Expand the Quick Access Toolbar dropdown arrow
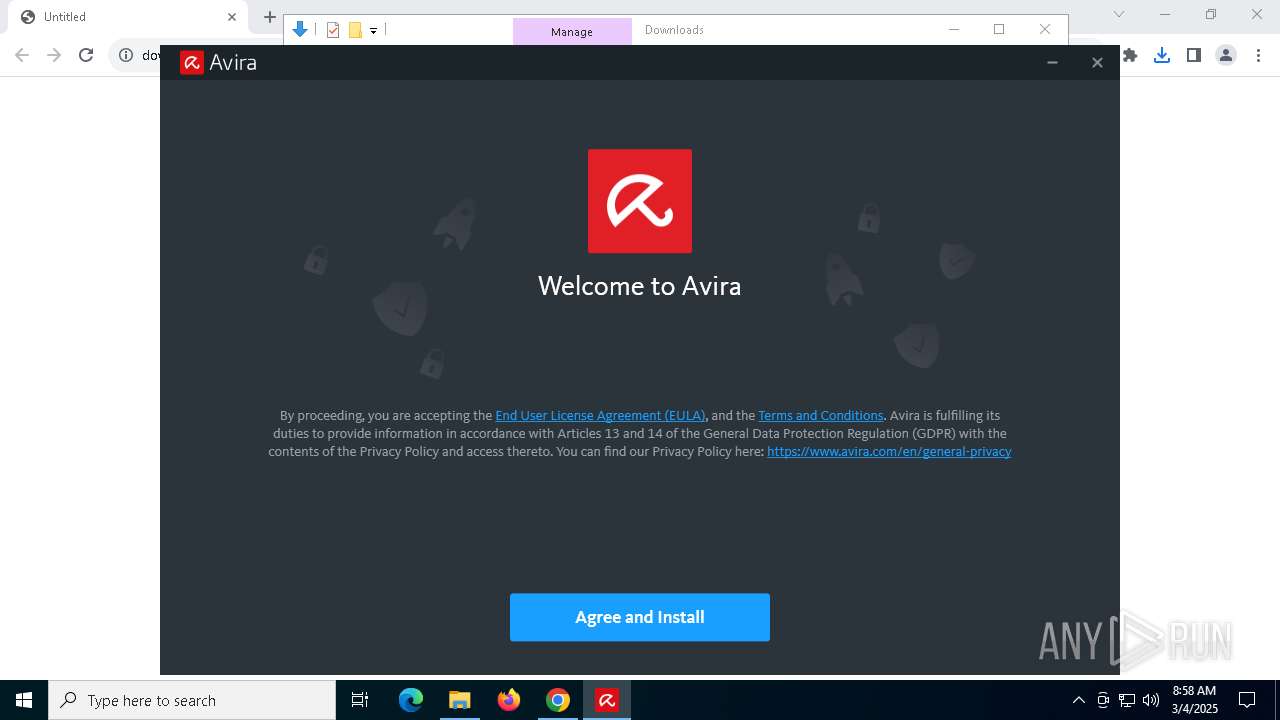Screen dimensions: 1280x720 (373, 31)
